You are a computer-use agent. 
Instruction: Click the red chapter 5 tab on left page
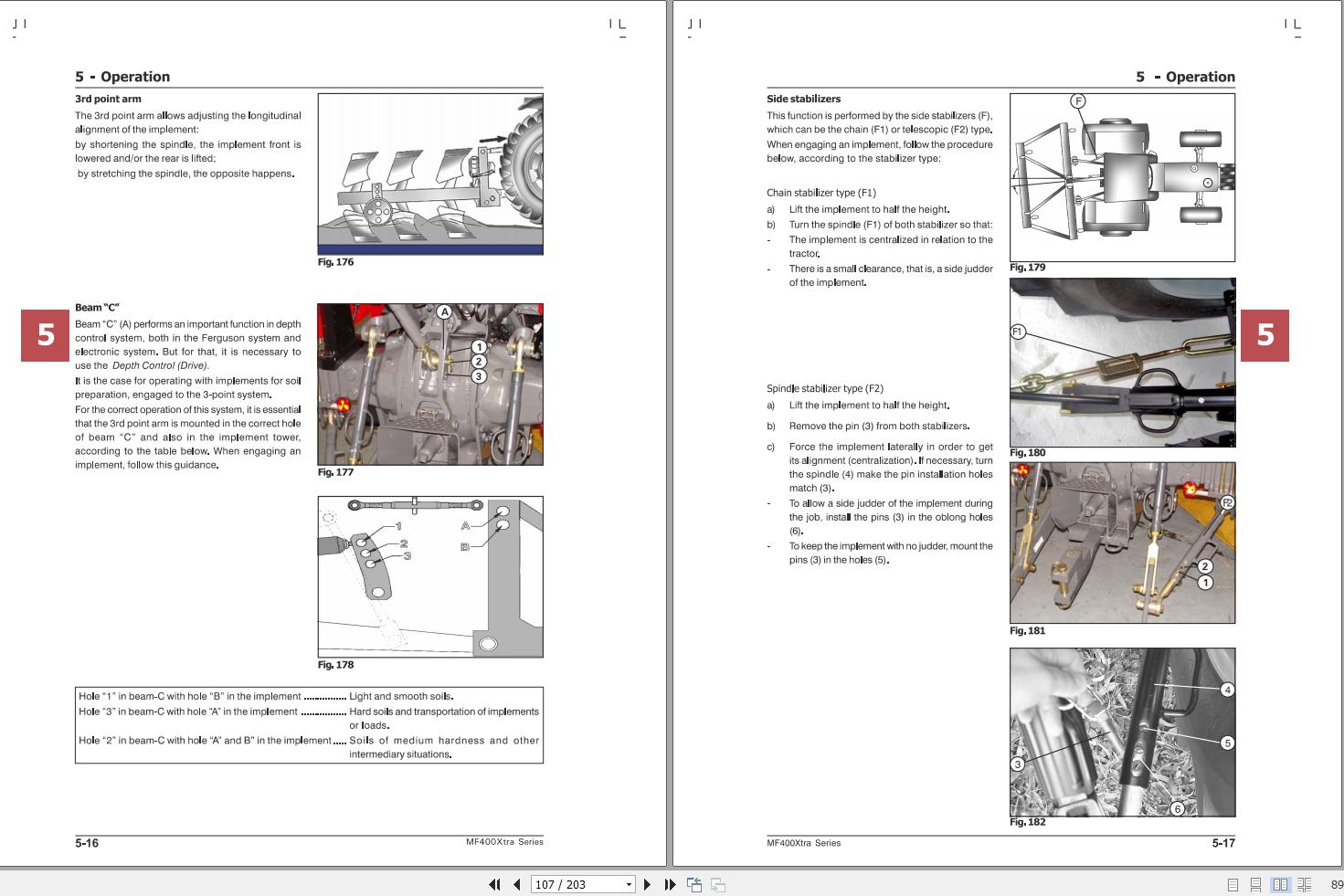[x=46, y=335]
